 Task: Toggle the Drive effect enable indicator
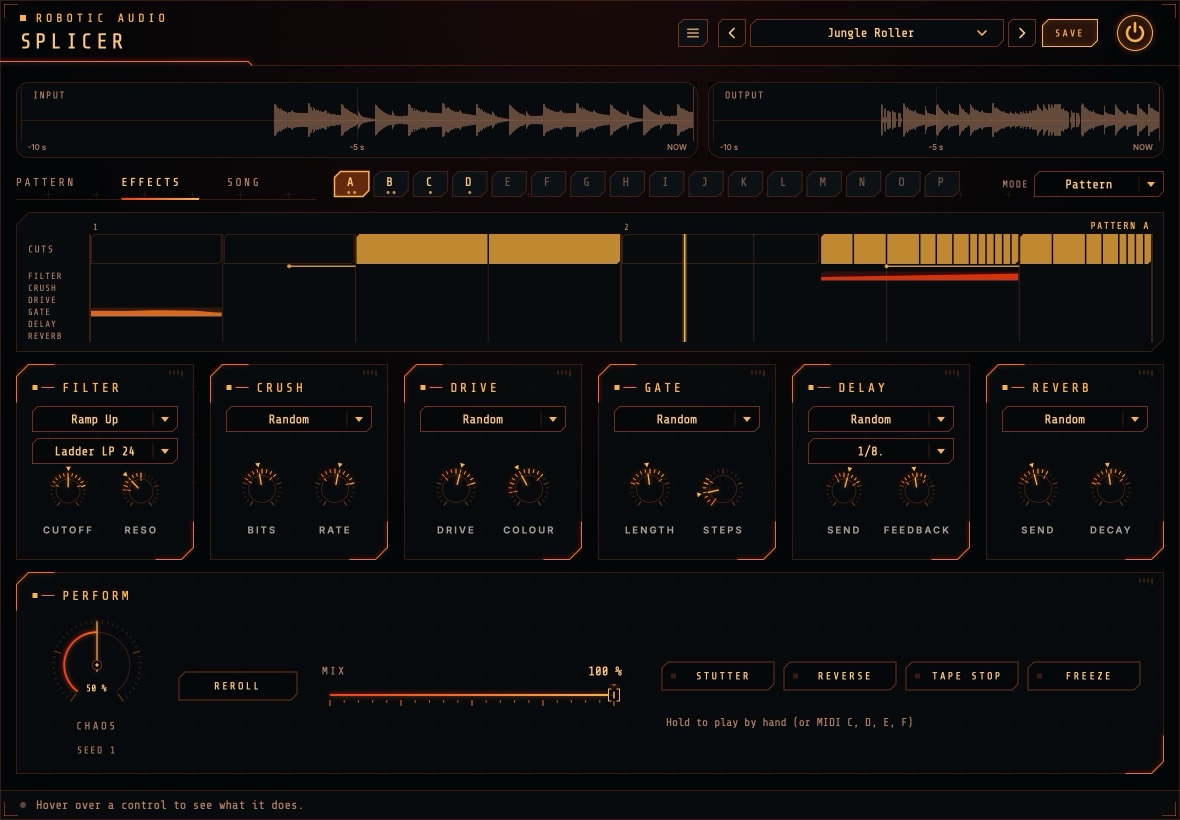[x=423, y=387]
